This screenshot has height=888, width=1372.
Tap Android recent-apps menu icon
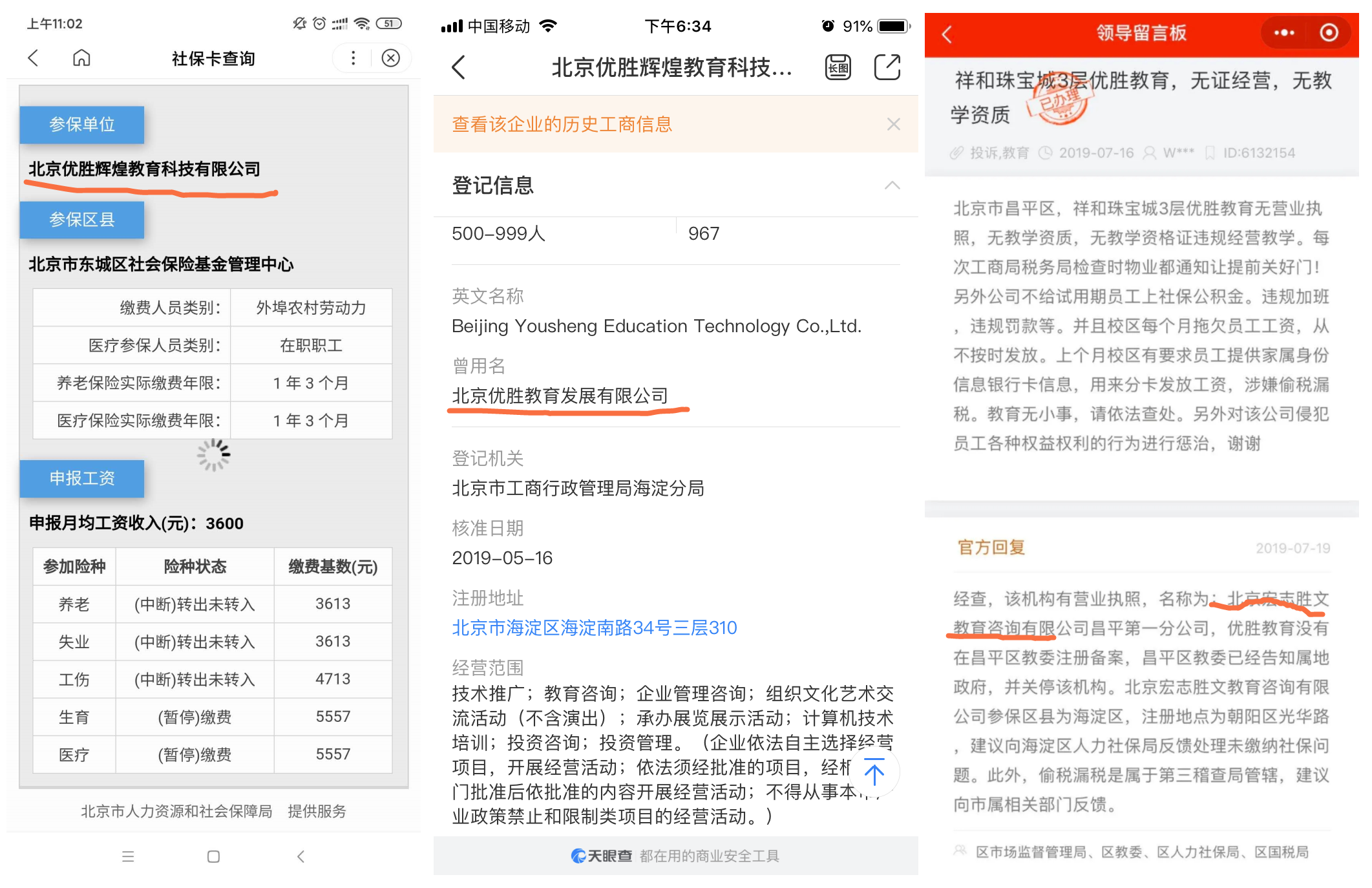(128, 856)
